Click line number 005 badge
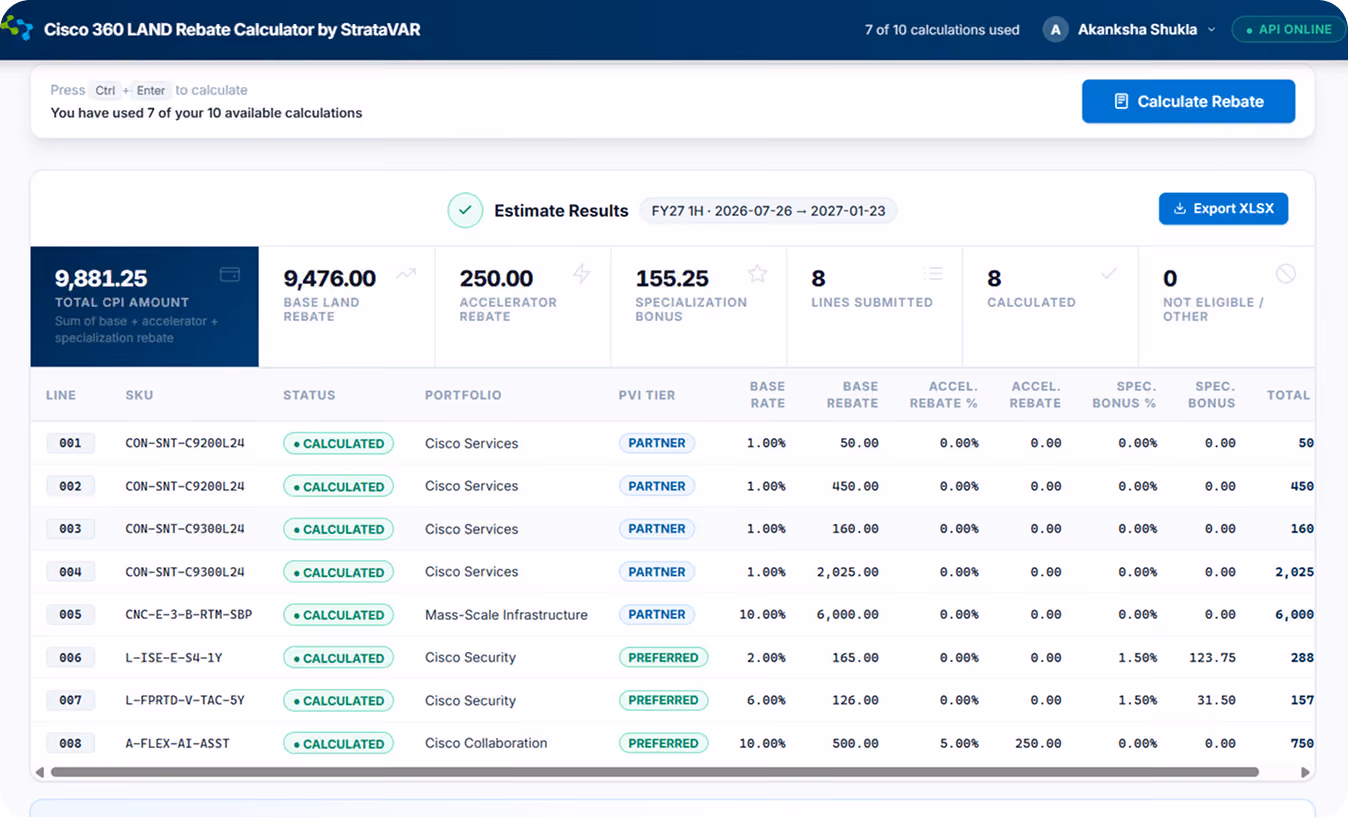Viewport: 1348px width, 818px height. tap(70, 614)
